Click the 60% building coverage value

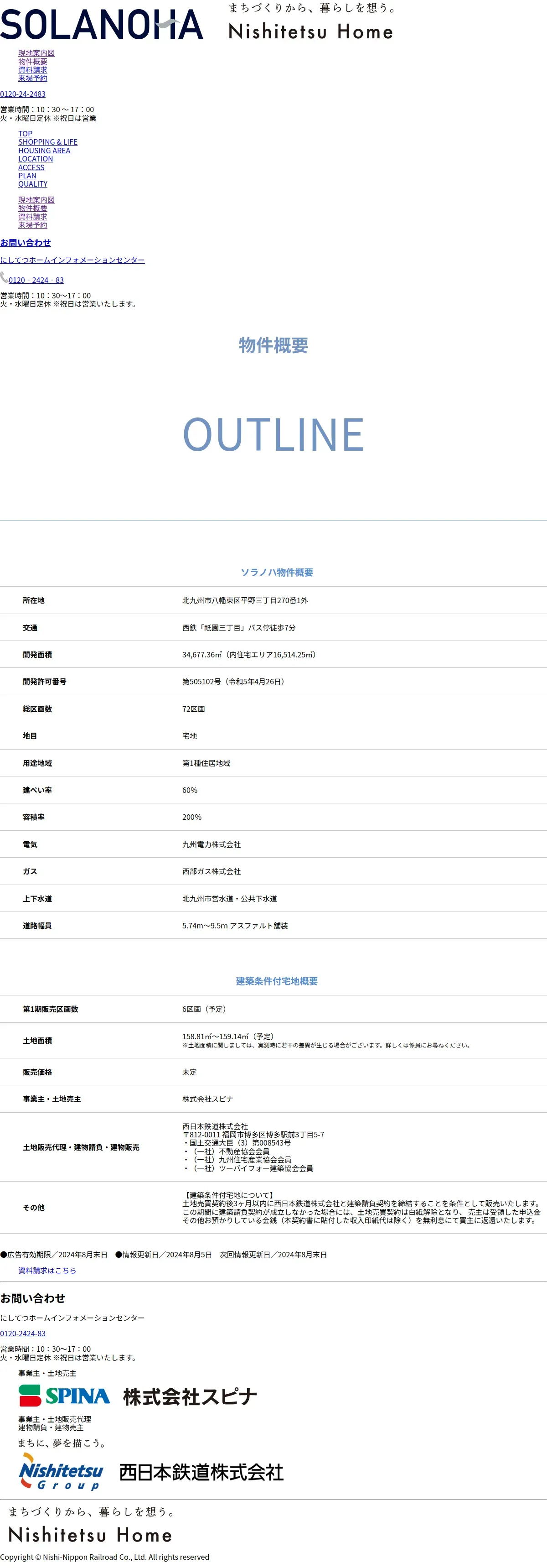click(190, 790)
